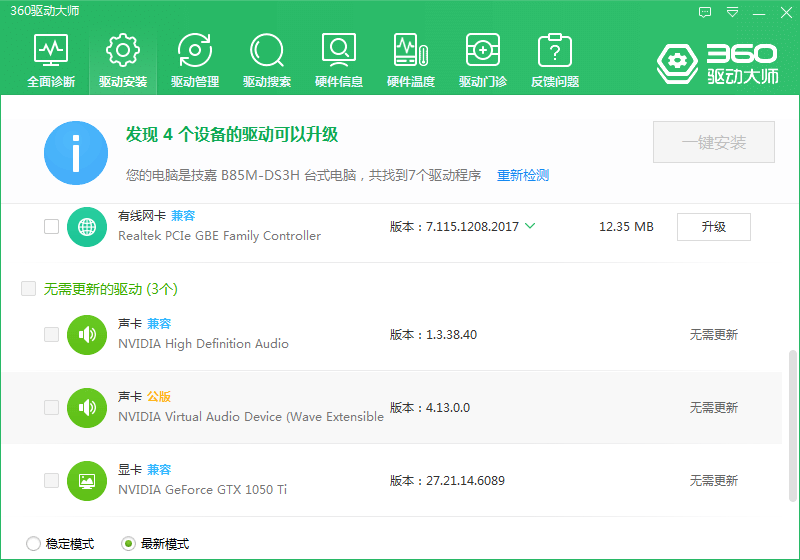Click the message feedback icon in title bar

(706, 12)
